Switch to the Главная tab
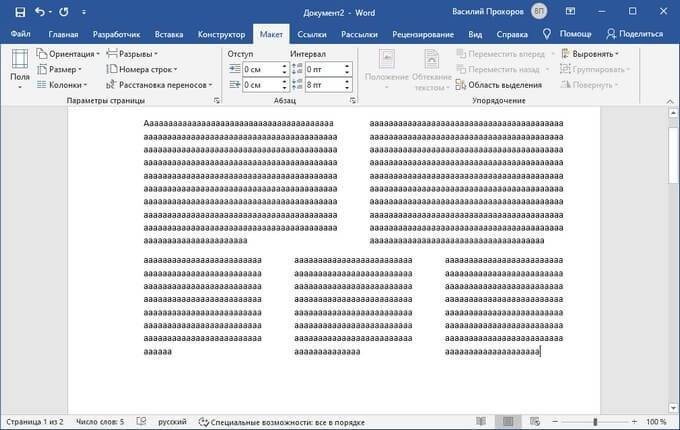The height and width of the screenshot is (430, 680). pyautogui.click(x=63, y=34)
